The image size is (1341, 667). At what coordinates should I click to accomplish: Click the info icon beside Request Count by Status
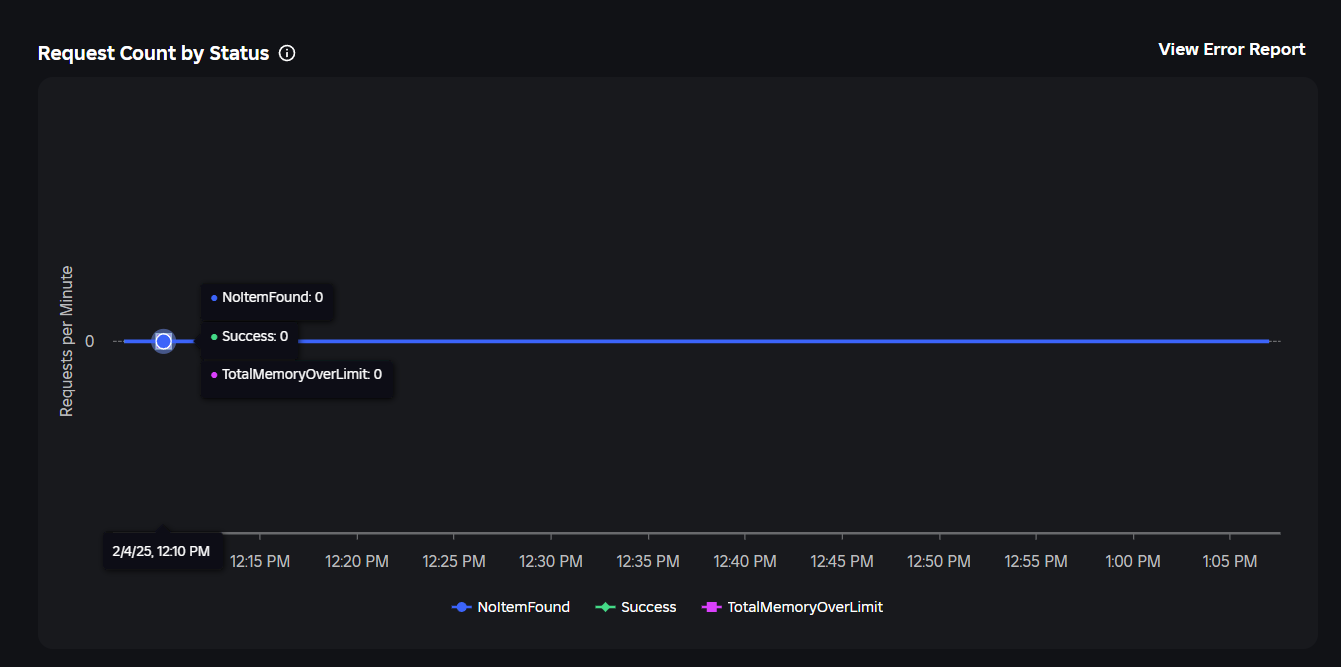coord(287,53)
